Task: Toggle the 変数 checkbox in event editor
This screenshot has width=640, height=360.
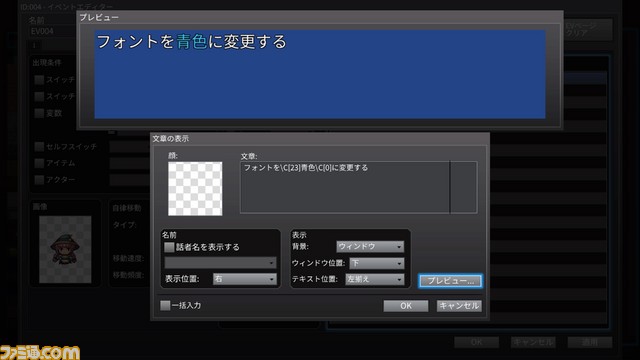Action: click(39, 113)
